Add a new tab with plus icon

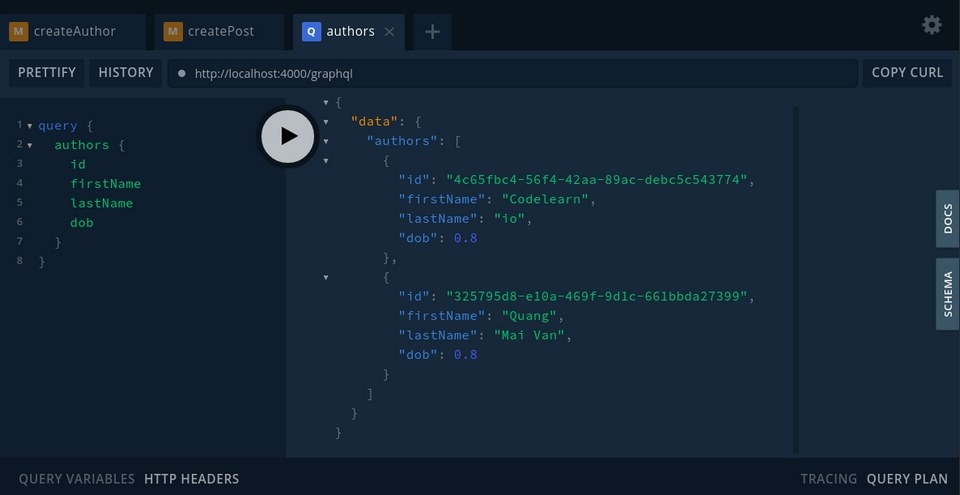[432, 32]
